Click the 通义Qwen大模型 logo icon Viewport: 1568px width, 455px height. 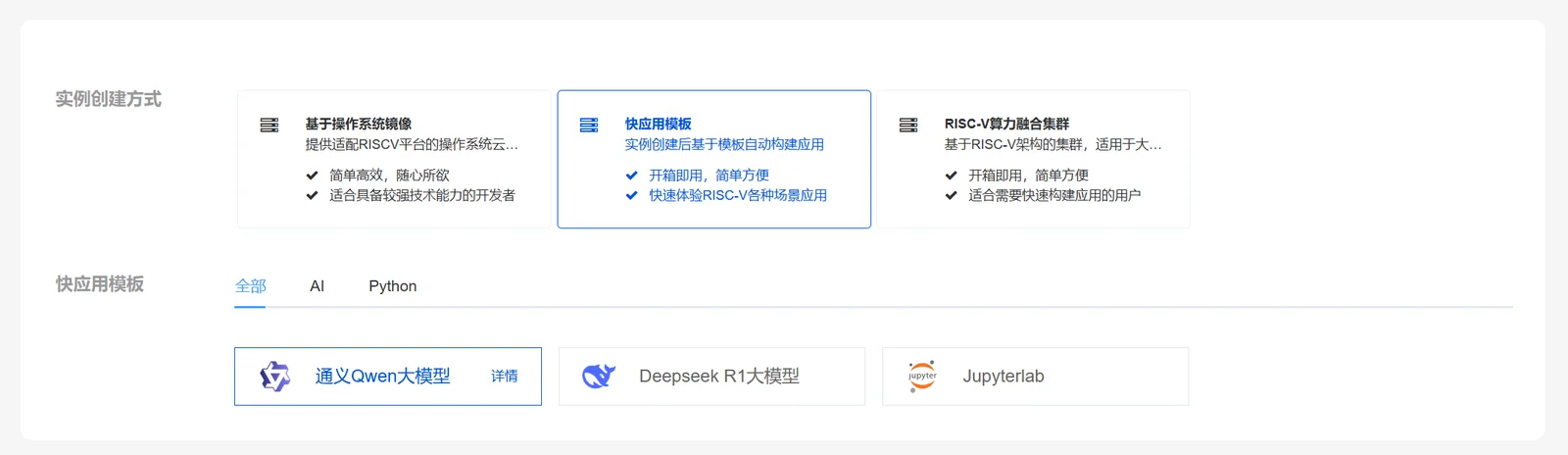275,377
